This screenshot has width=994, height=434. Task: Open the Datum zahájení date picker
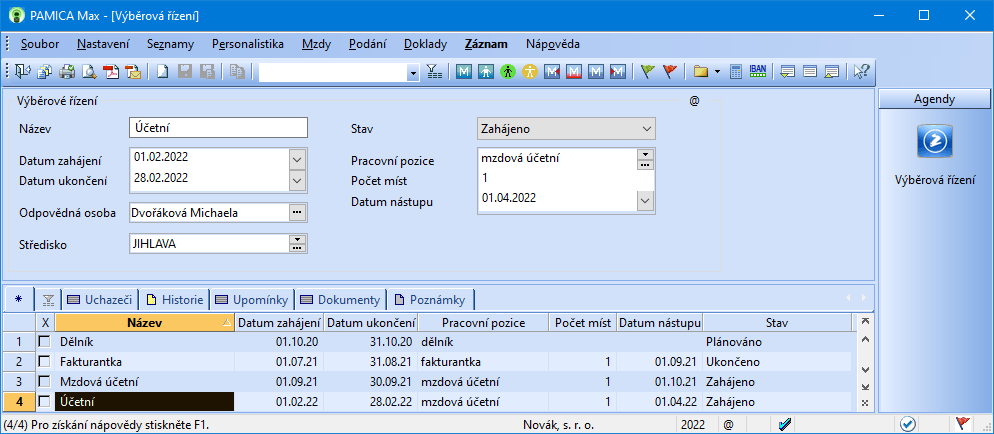click(297, 158)
